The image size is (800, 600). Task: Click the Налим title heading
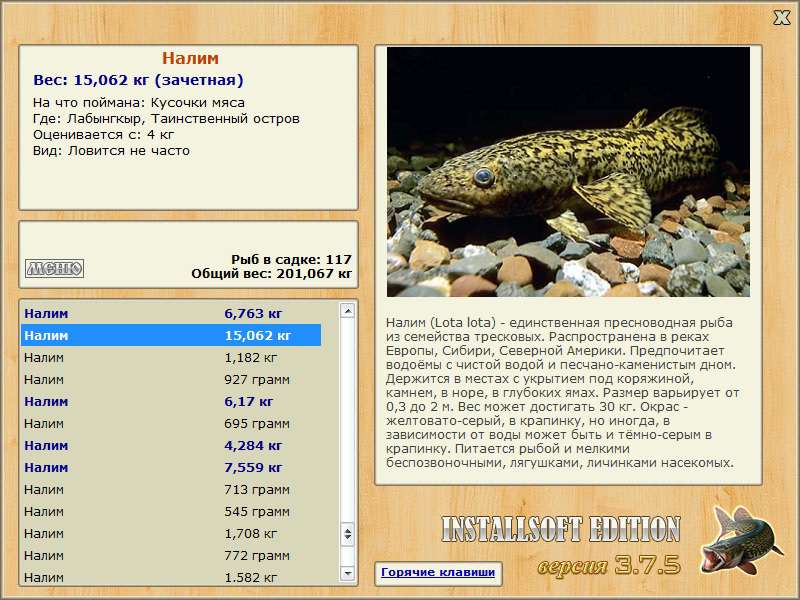click(x=190, y=58)
